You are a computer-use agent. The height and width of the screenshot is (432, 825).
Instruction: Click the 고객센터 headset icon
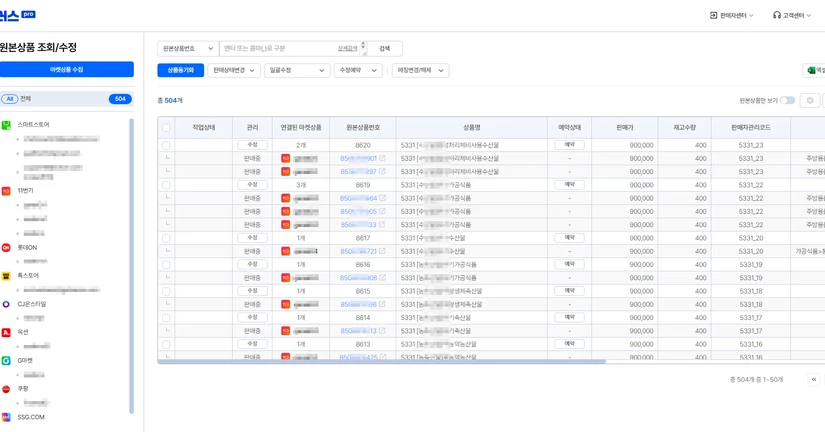pyautogui.click(x=777, y=15)
